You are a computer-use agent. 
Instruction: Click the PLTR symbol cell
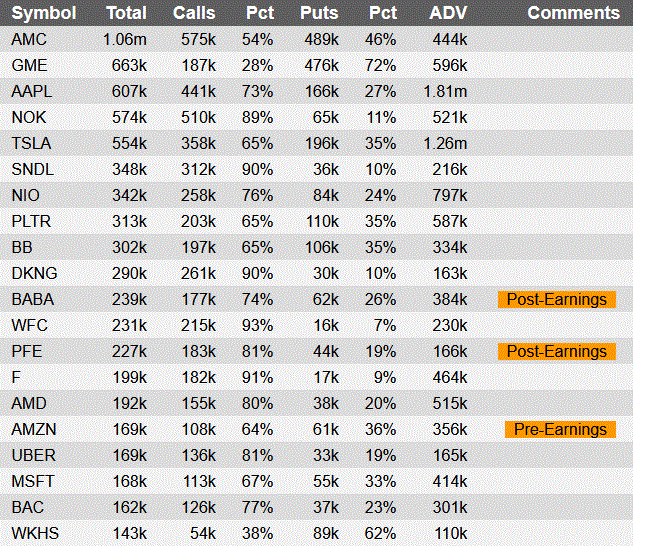pyautogui.click(x=31, y=221)
